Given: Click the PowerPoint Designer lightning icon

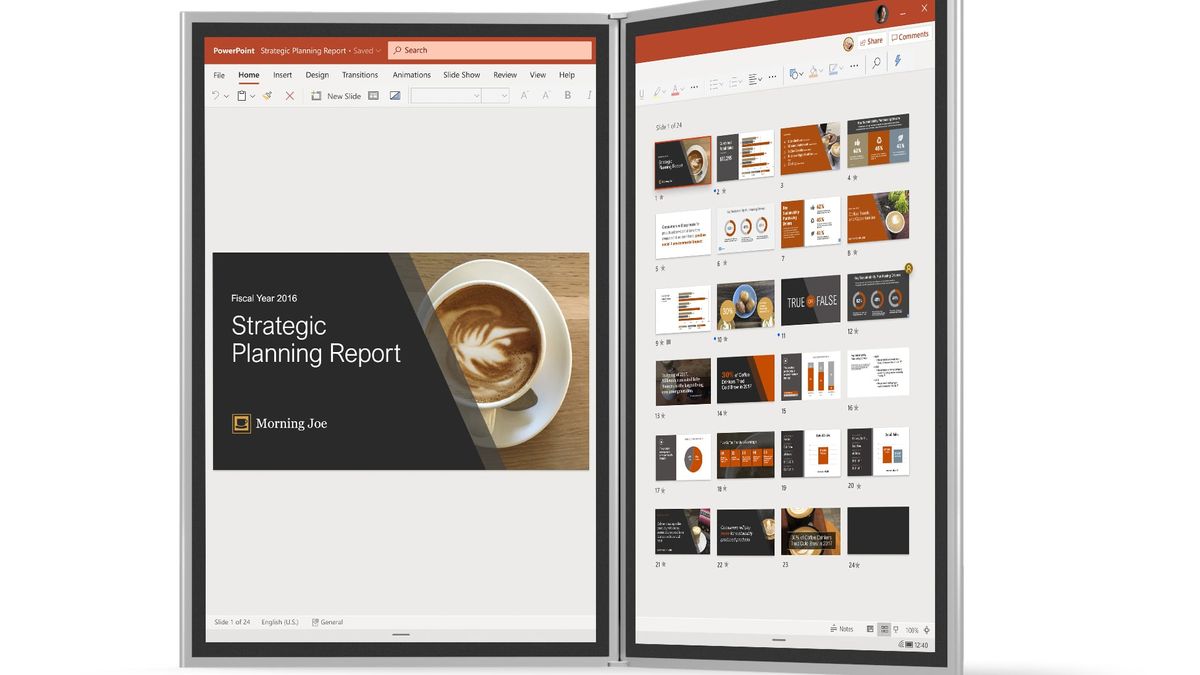Looking at the screenshot, I should tap(897, 61).
